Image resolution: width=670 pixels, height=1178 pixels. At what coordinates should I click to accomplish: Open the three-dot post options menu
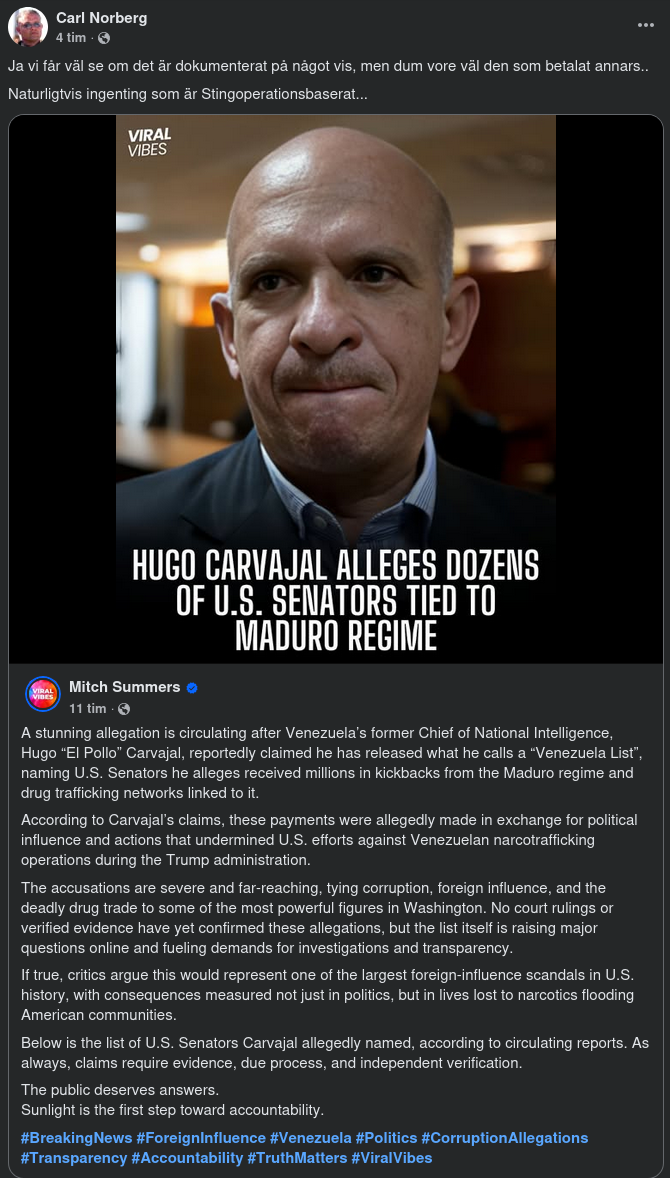click(x=646, y=25)
